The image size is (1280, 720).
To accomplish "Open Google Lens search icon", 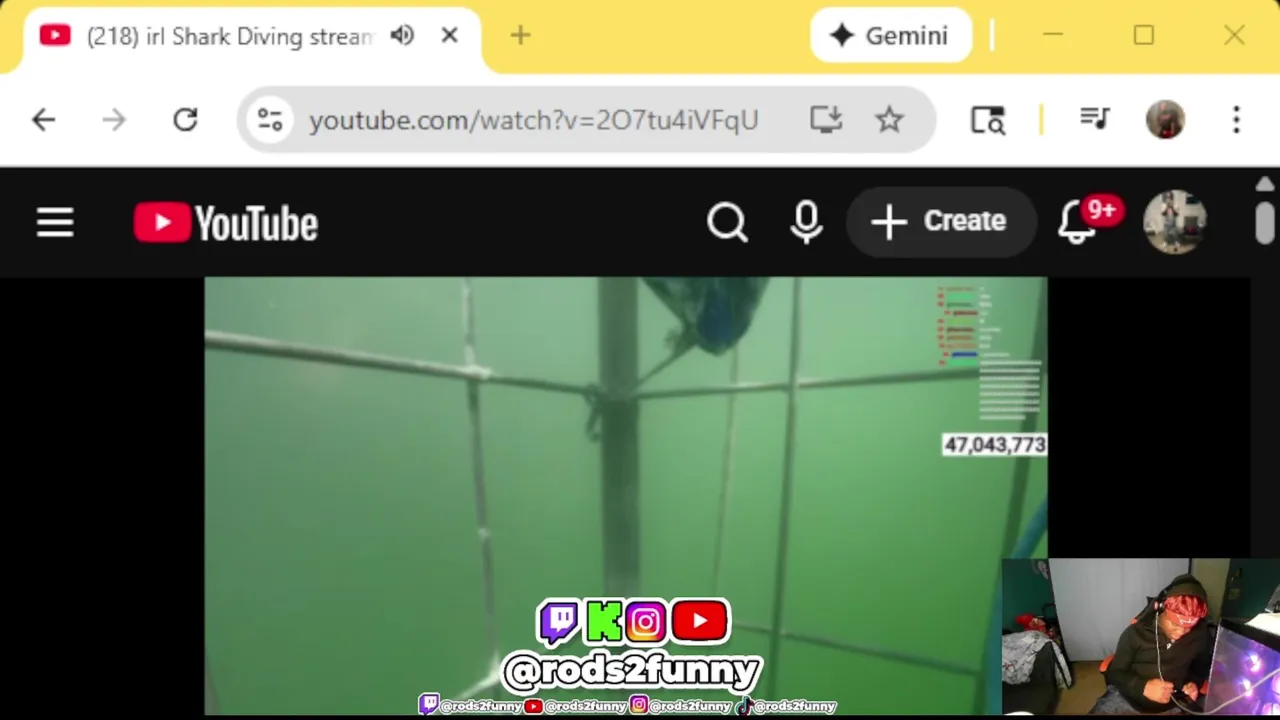I will (x=988, y=120).
